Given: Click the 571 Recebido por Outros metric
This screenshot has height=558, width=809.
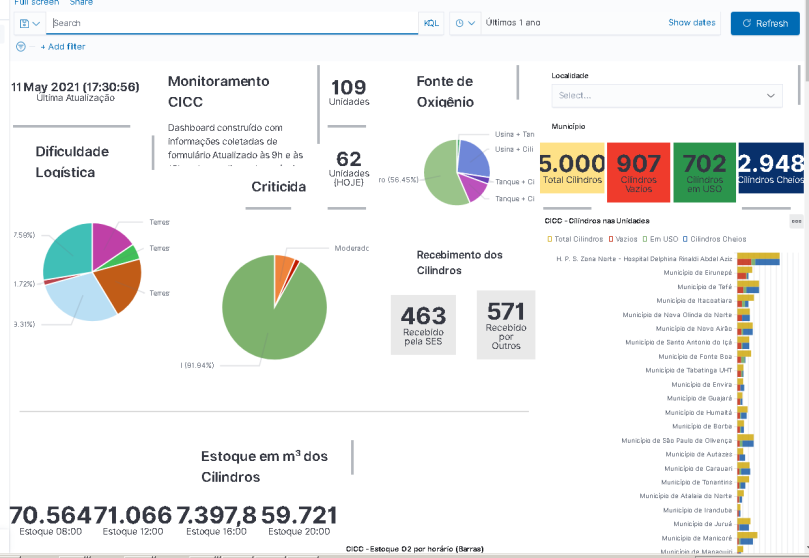Looking at the screenshot, I should (x=506, y=324).
